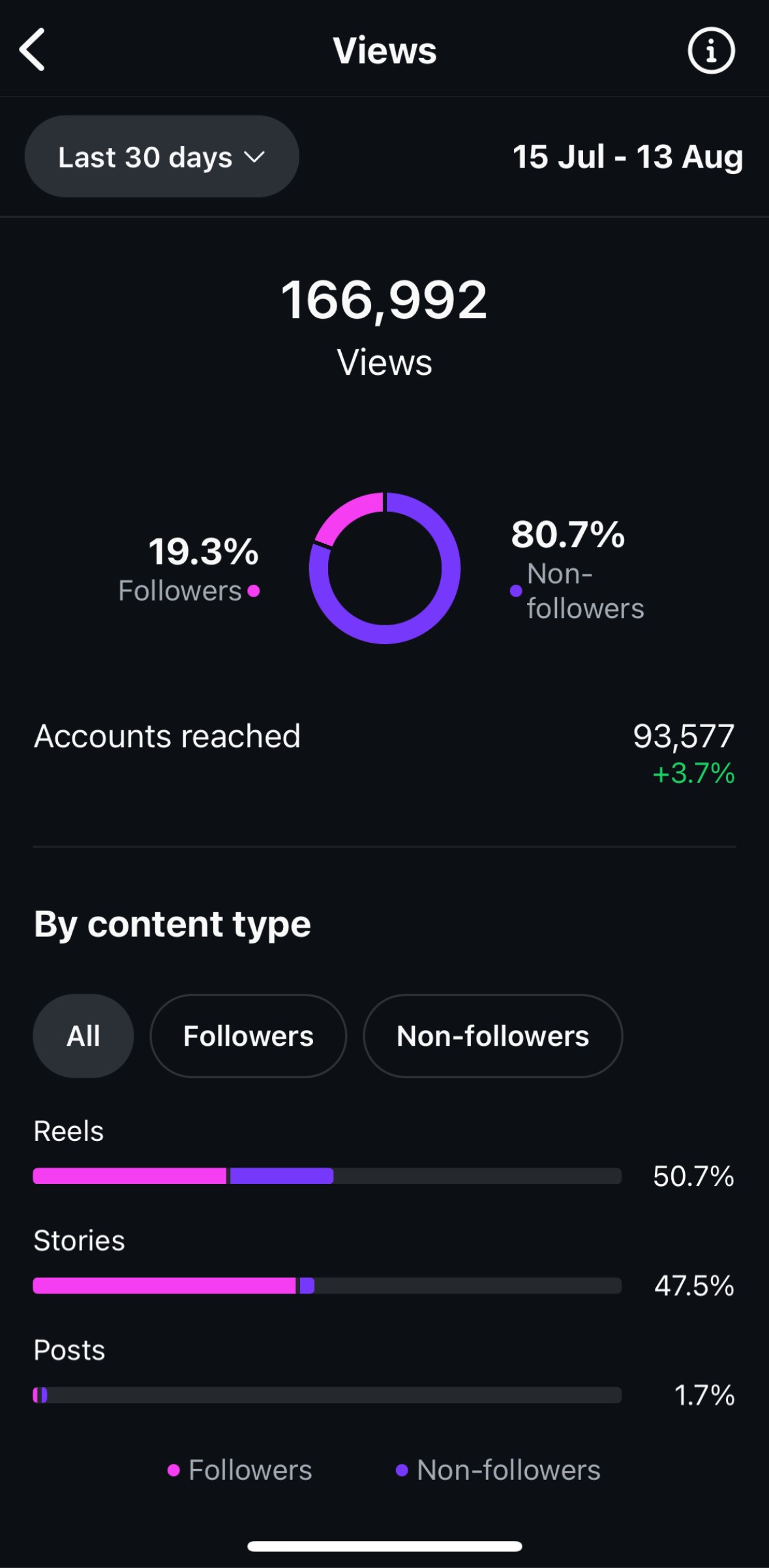
Task: Switch to the Followers filter chip
Action: coord(249,1036)
